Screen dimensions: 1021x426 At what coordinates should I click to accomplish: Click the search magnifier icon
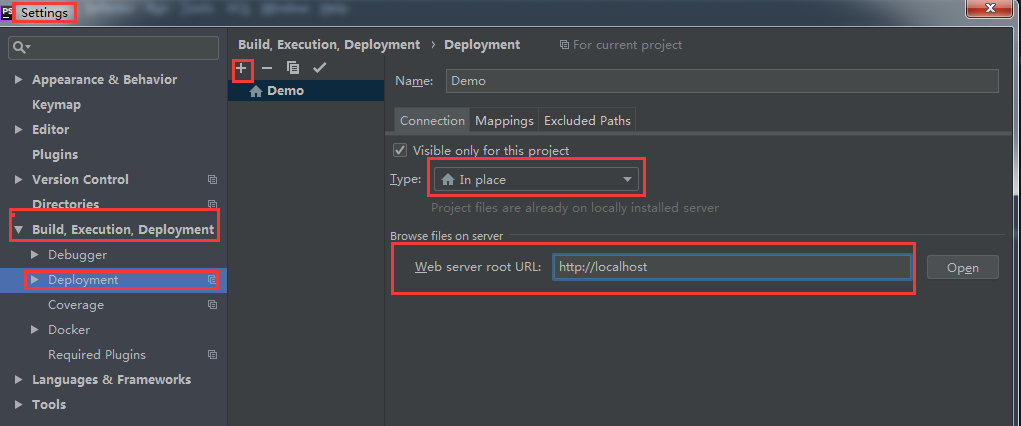(20, 48)
